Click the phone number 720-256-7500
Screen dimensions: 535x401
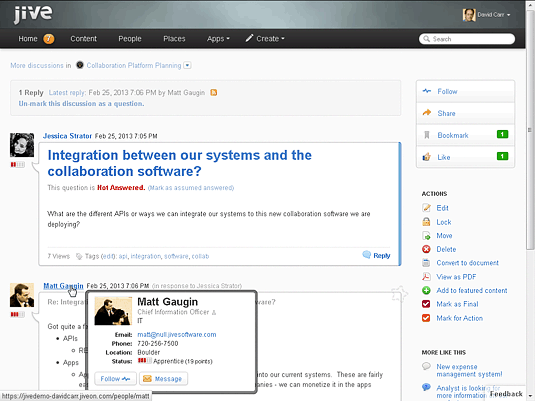point(158,343)
